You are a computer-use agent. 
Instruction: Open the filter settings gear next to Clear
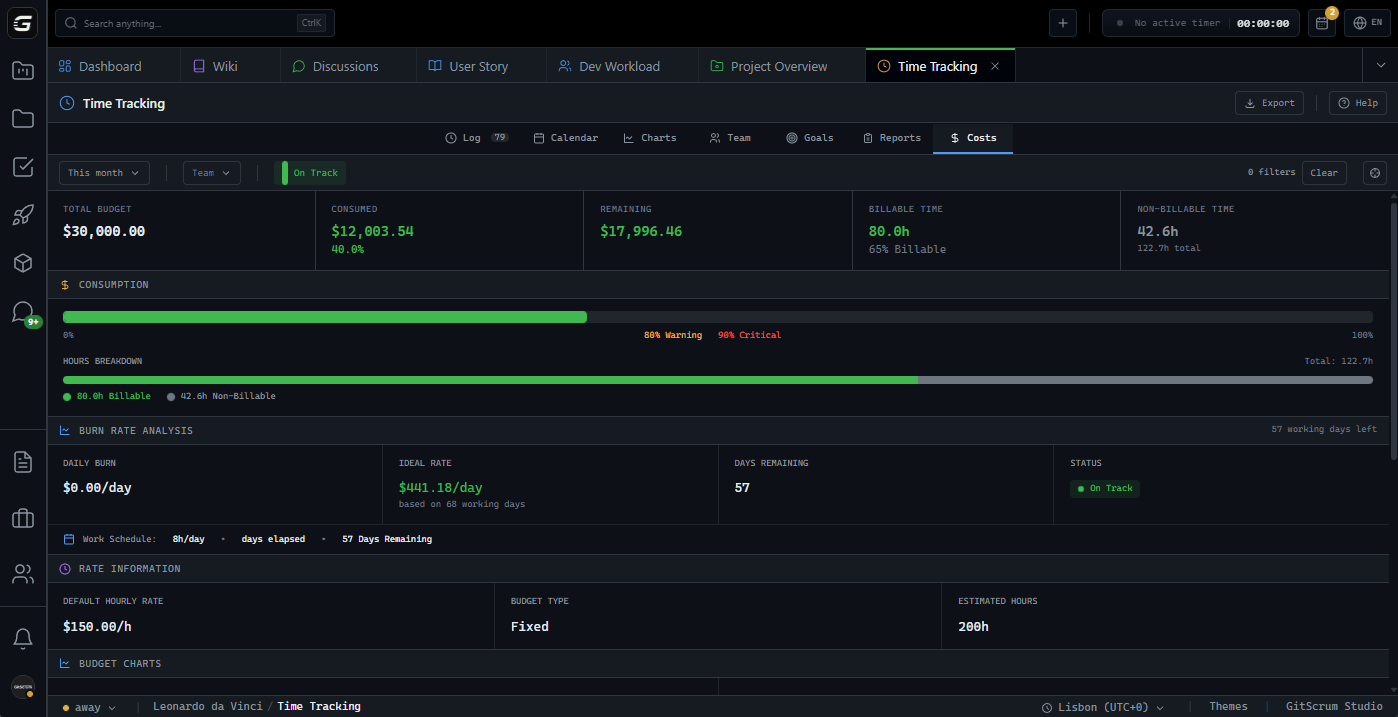(x=1374, y=172)
